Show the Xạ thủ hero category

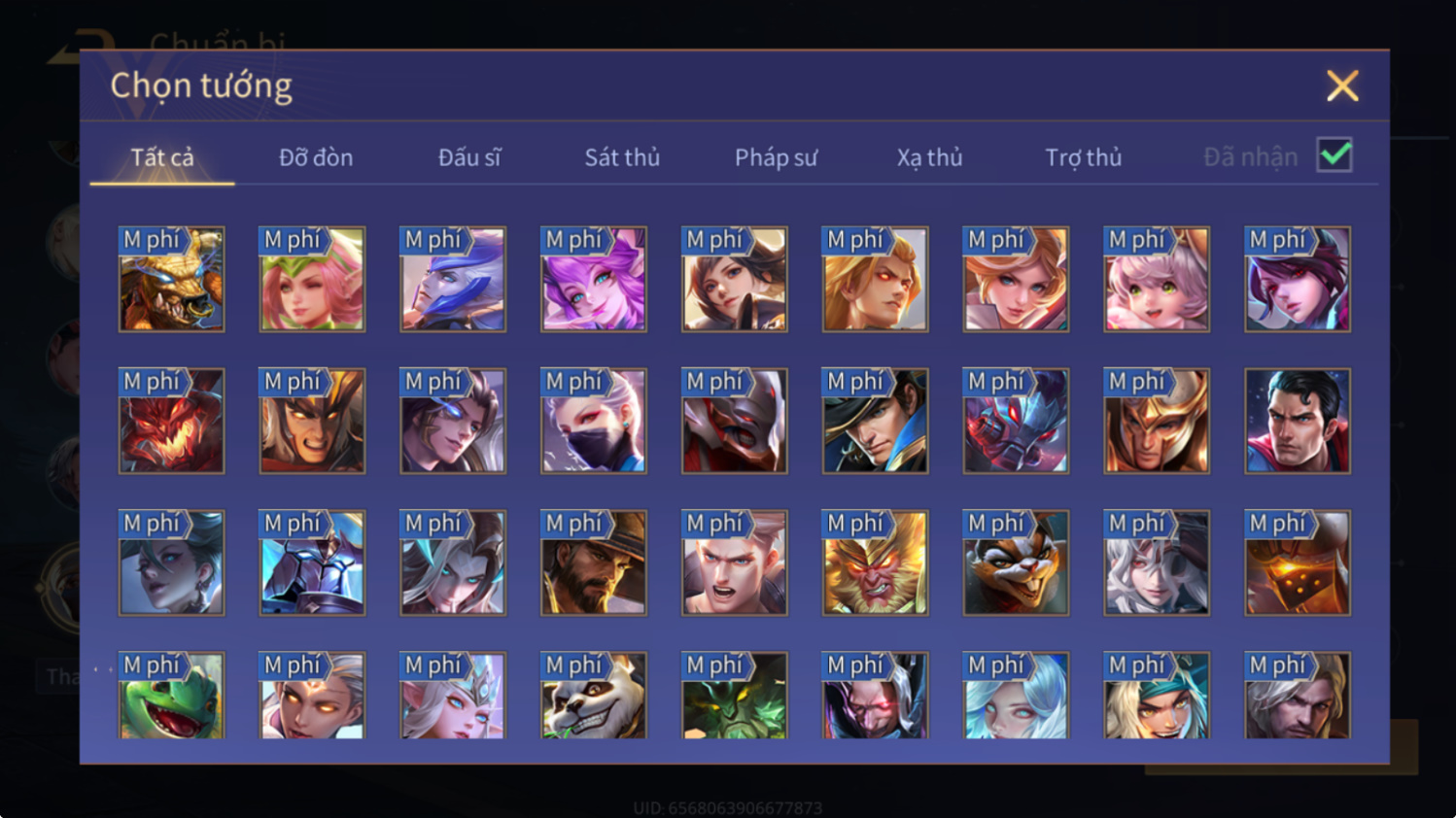929,157
